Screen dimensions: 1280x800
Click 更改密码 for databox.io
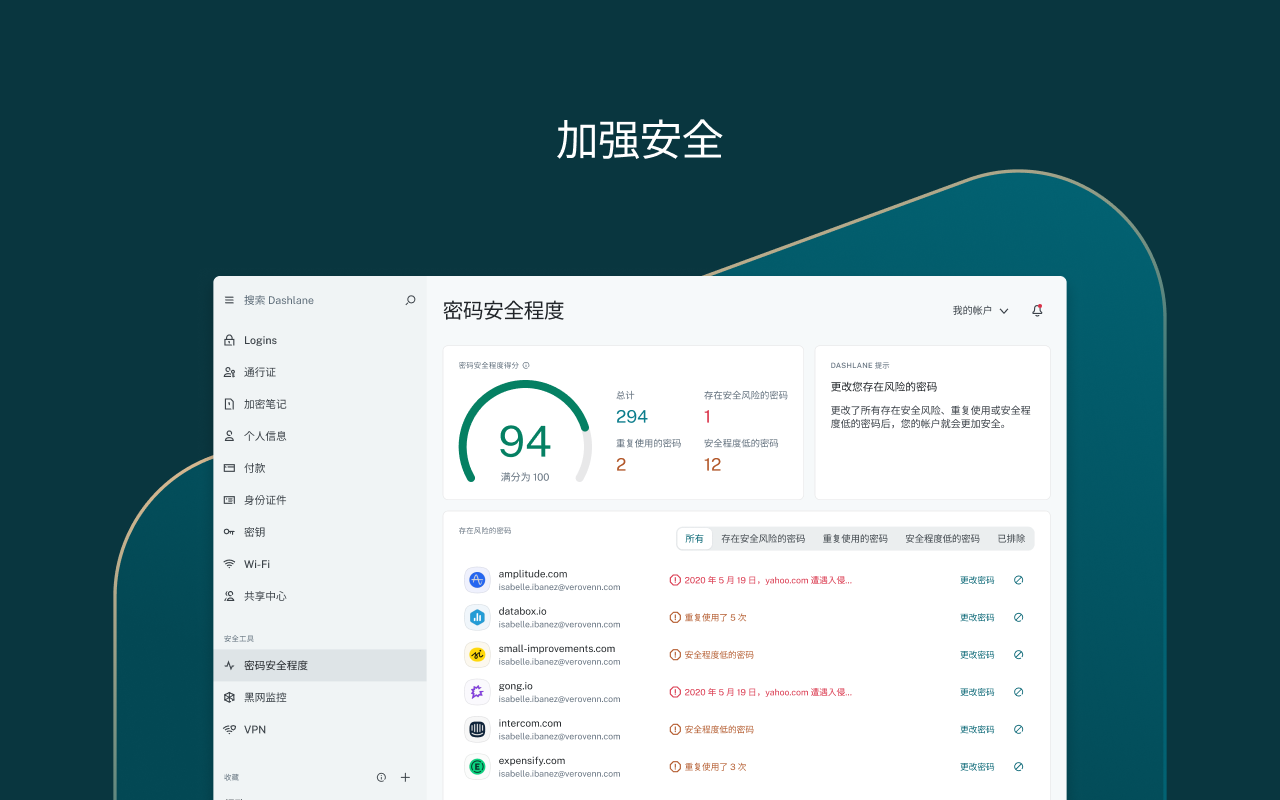(976, 617)
